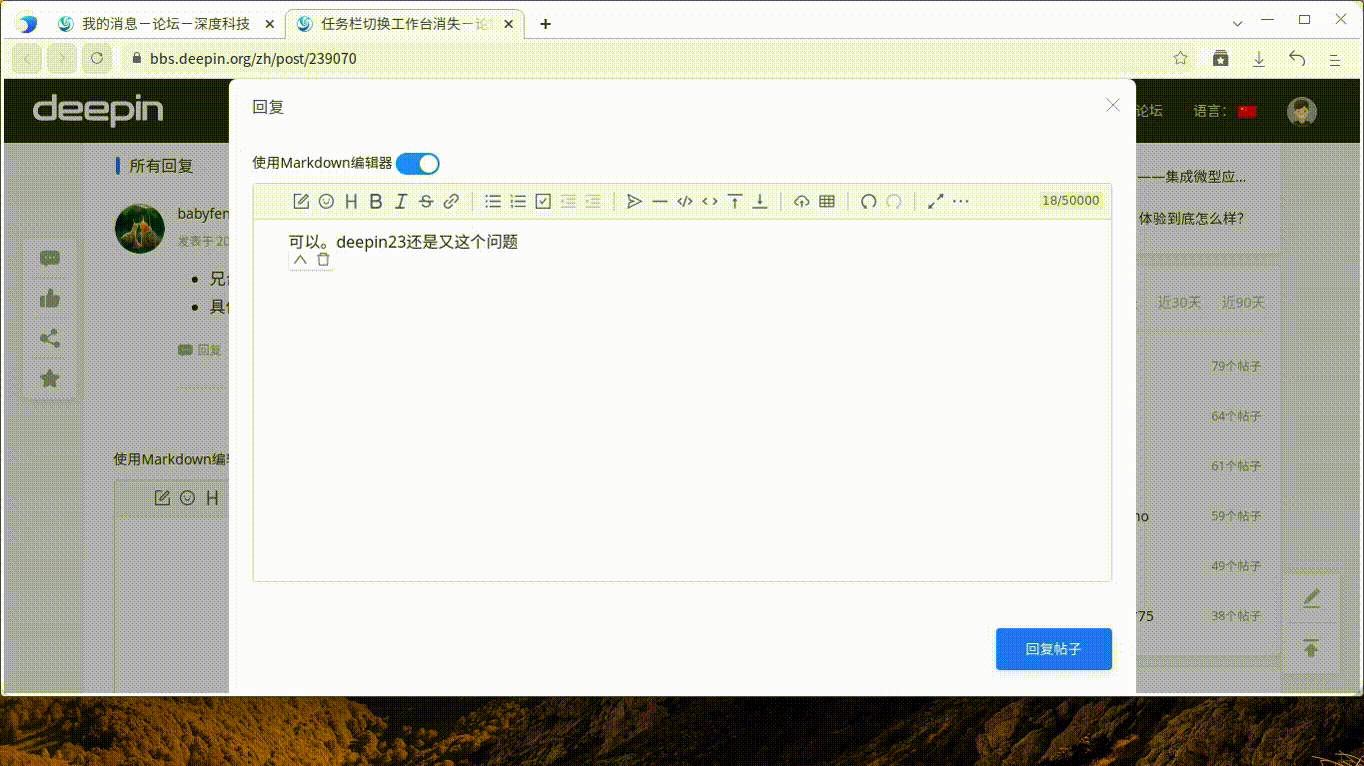1364x766 pixels.
Task: Insert a horizontal rule
Action: [660, 201]
